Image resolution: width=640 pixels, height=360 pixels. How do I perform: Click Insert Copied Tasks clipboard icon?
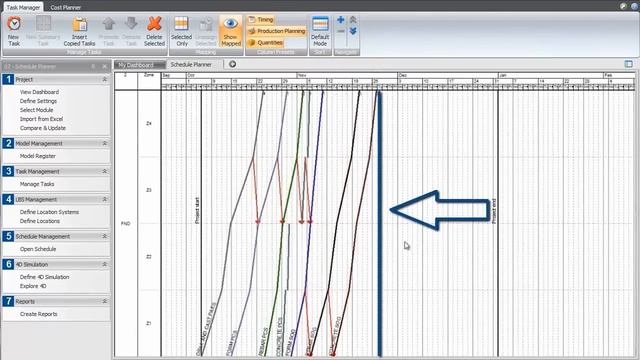[x=80, y=24]
